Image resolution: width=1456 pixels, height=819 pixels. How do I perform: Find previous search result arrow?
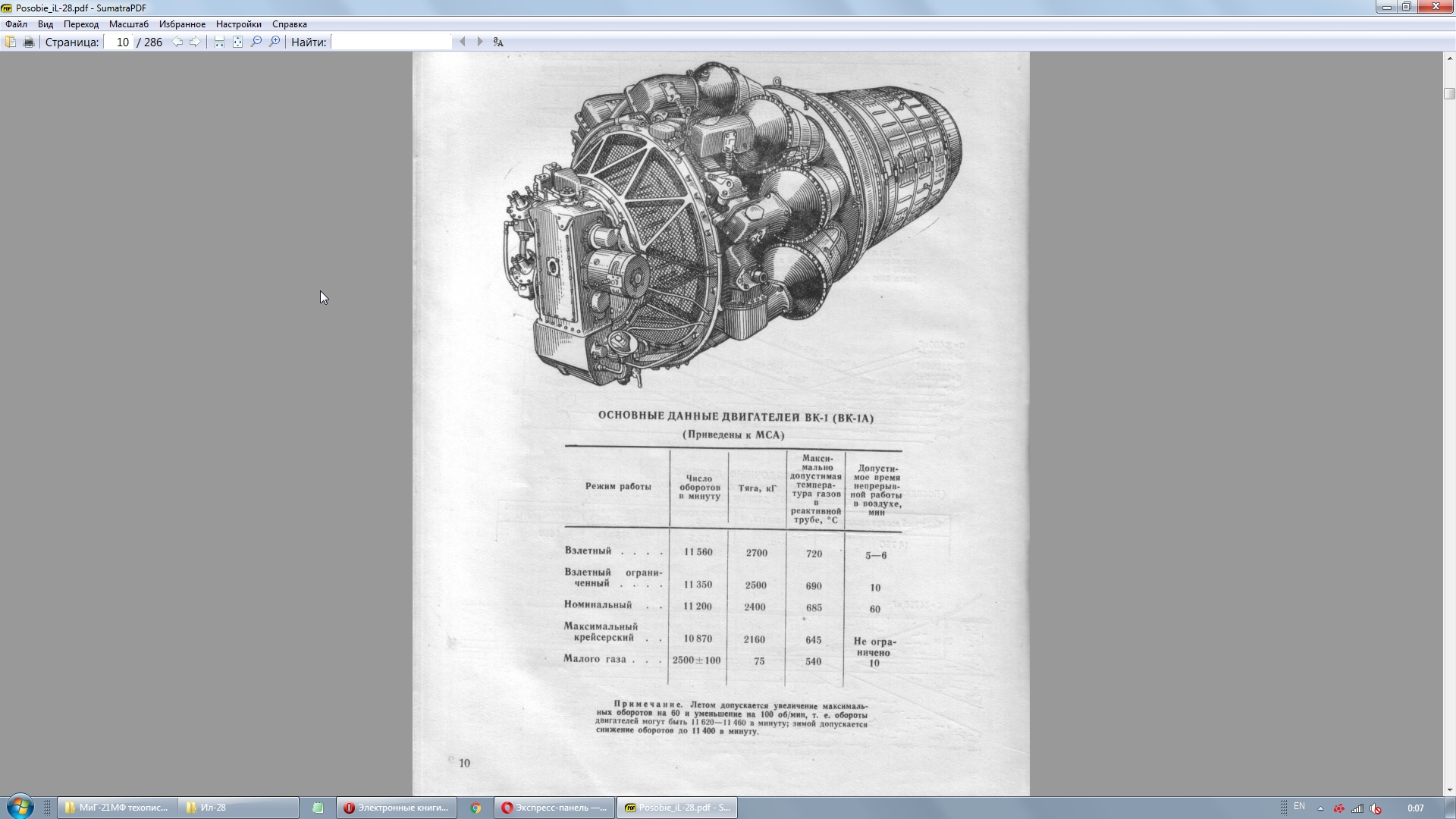462,42
